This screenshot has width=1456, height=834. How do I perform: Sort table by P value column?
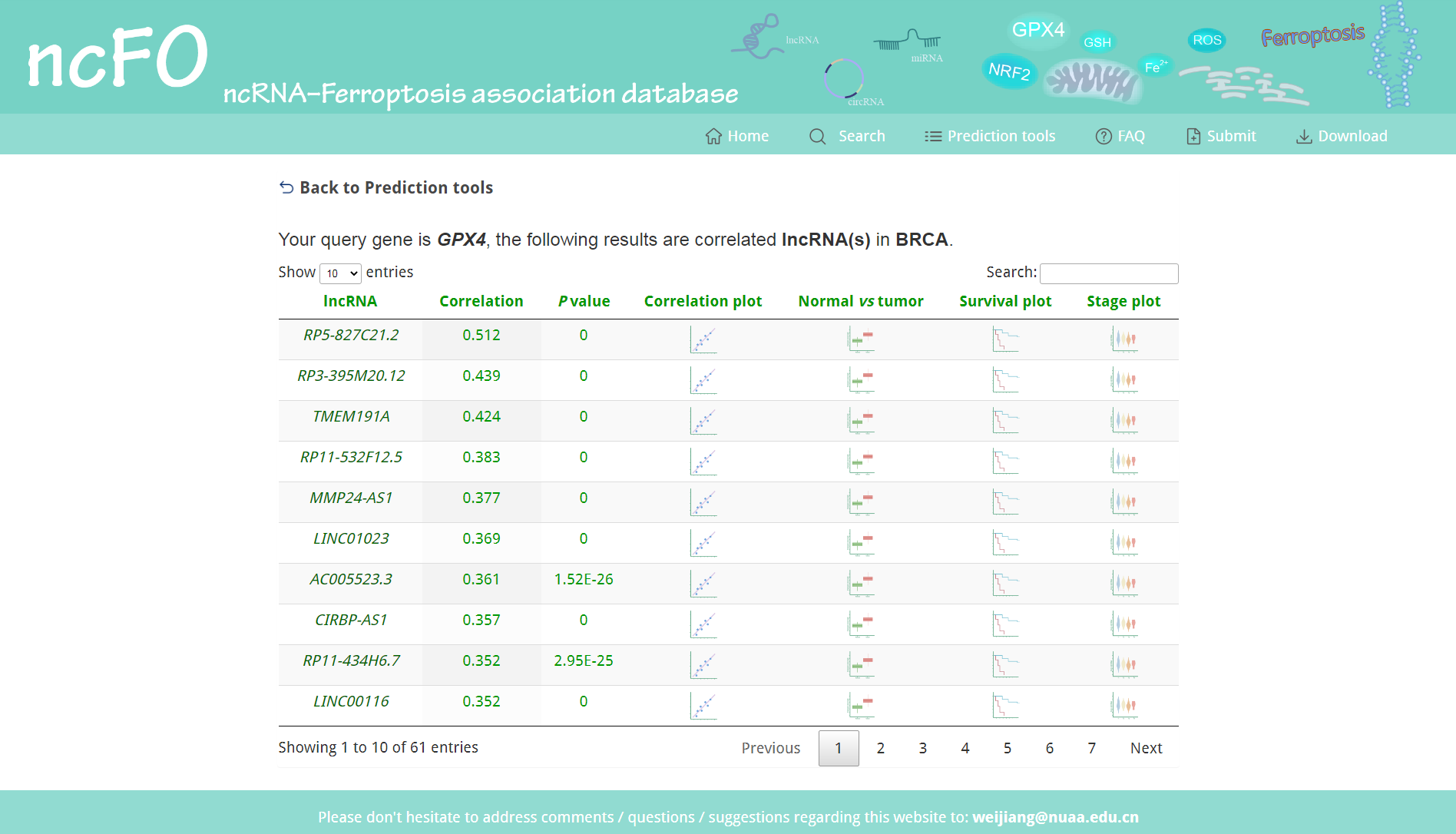coord(584,301)
